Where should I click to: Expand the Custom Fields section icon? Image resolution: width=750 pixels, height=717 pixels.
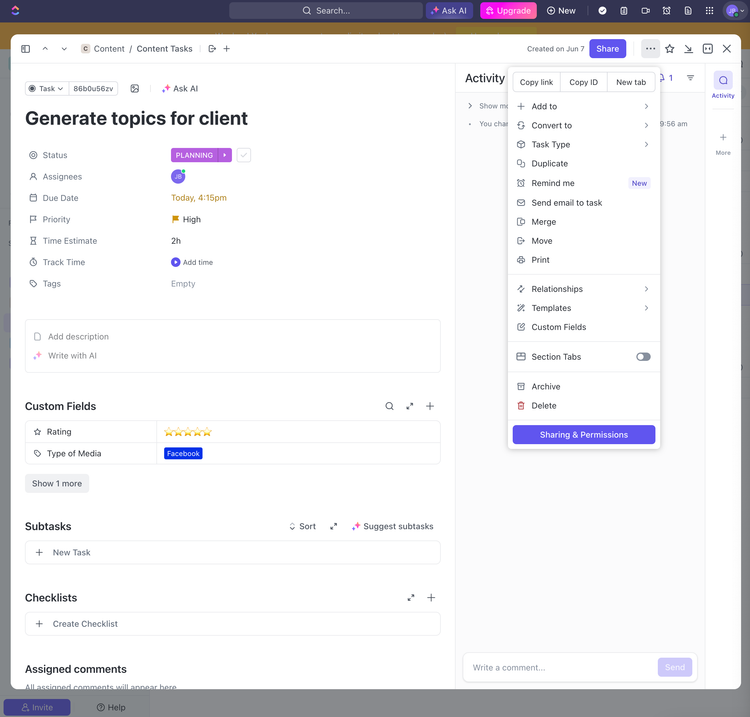click(409, 406)
